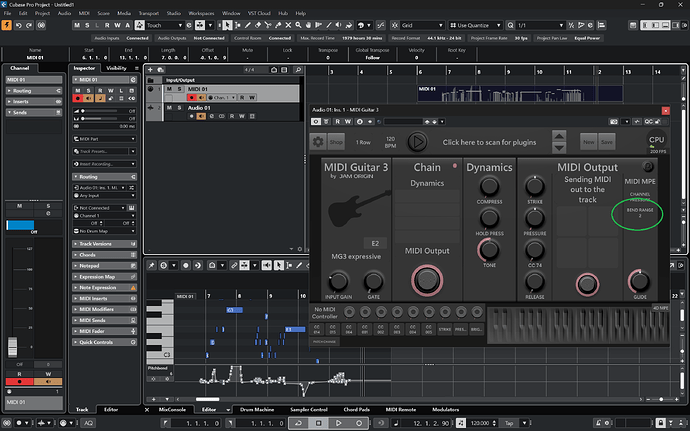Click the transport Stop button
690x431 pixels.
point(319,423)
